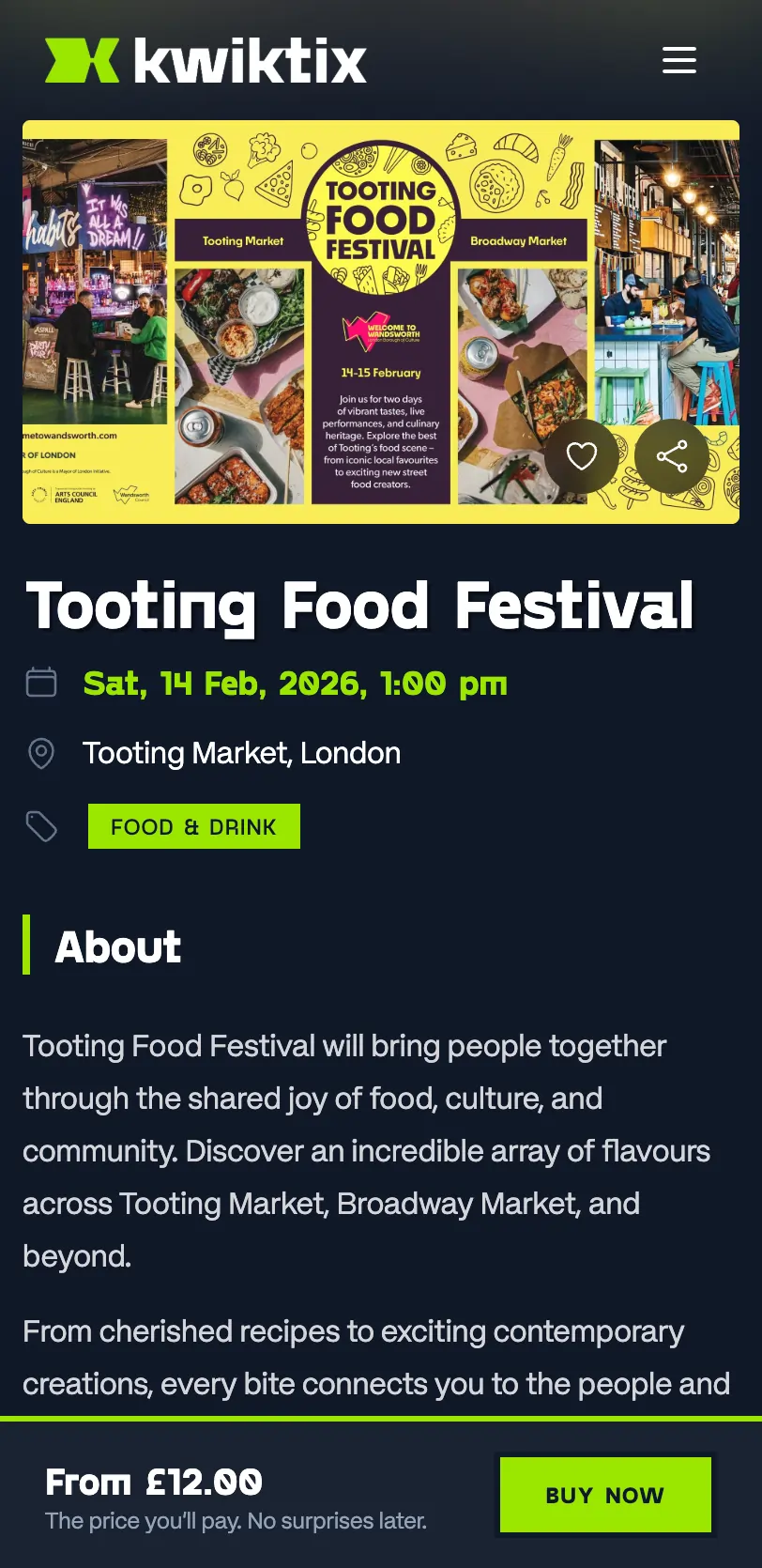
Task: Click the Tooting Food Festival event title
Action: point(359,606)
